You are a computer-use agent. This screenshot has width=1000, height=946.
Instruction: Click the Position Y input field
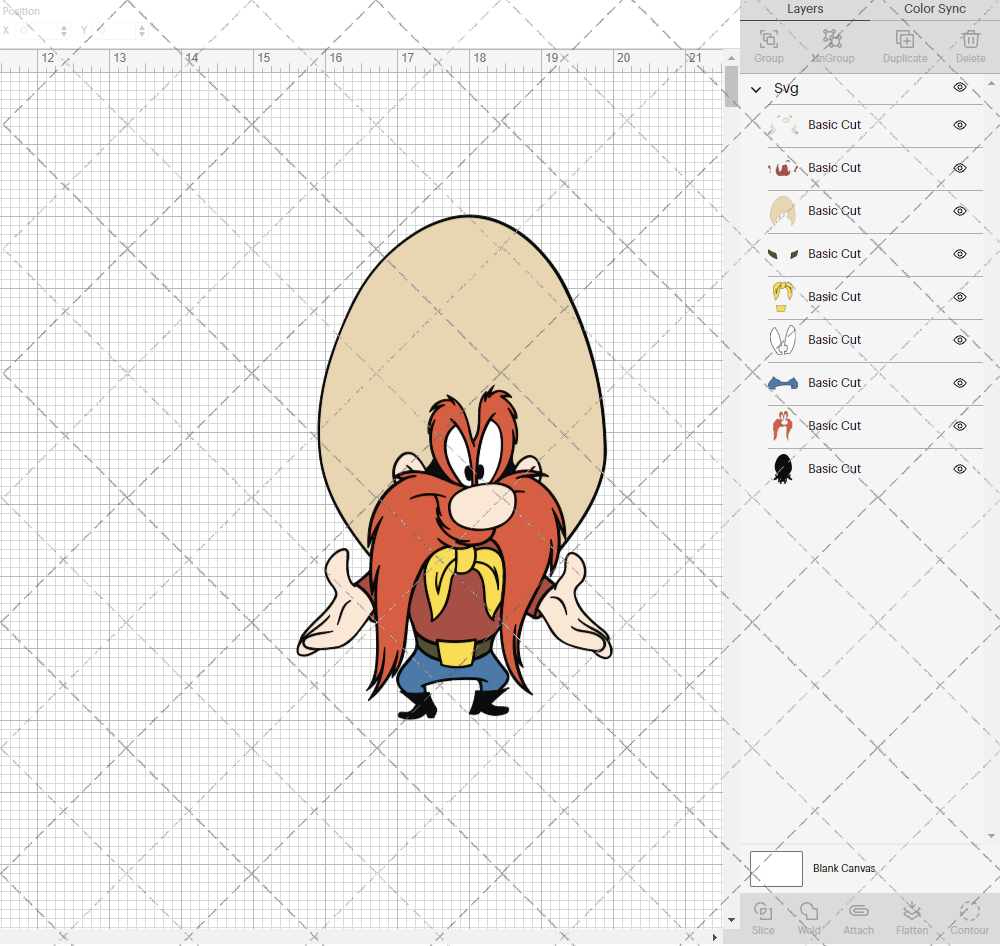point(115,30)
